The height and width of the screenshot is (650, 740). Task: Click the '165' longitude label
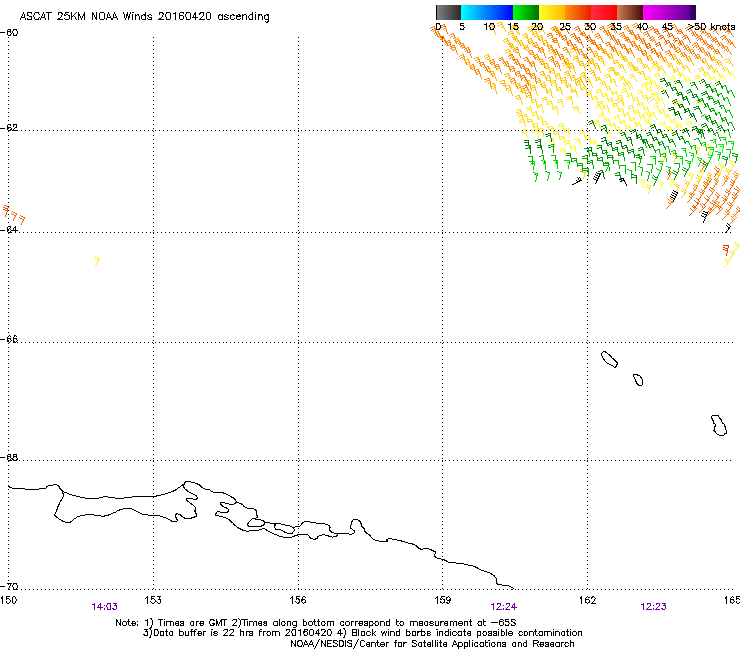coord(732,600)
